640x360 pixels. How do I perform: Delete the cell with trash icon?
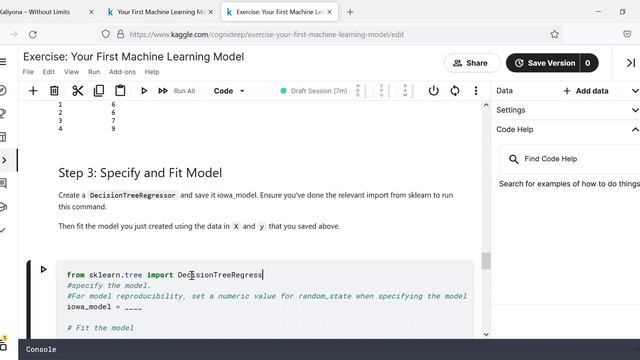(54, 91)
